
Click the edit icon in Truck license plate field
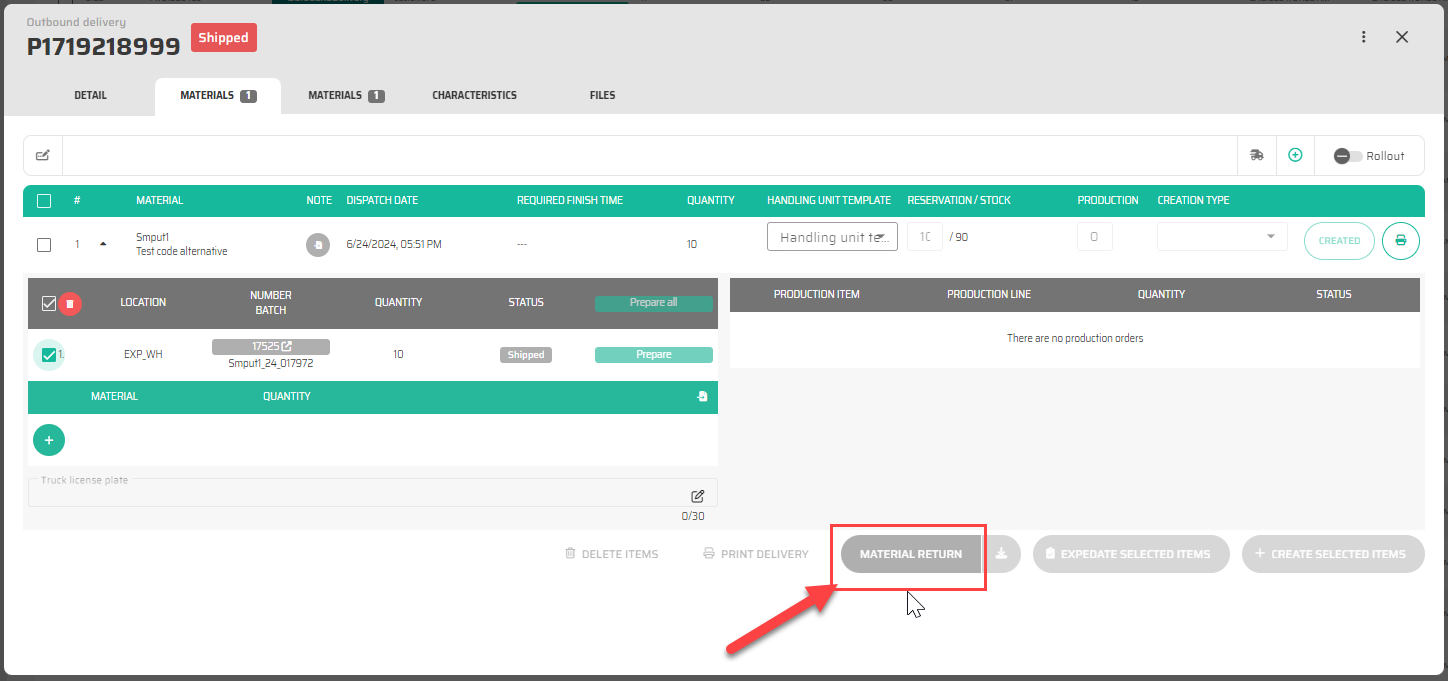click(698, 496)
